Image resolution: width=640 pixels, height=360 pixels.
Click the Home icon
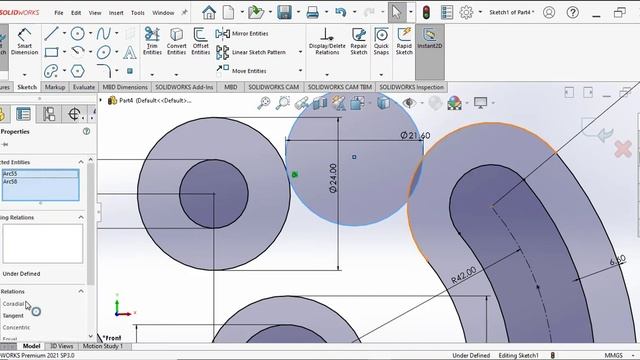click(209, 12)
